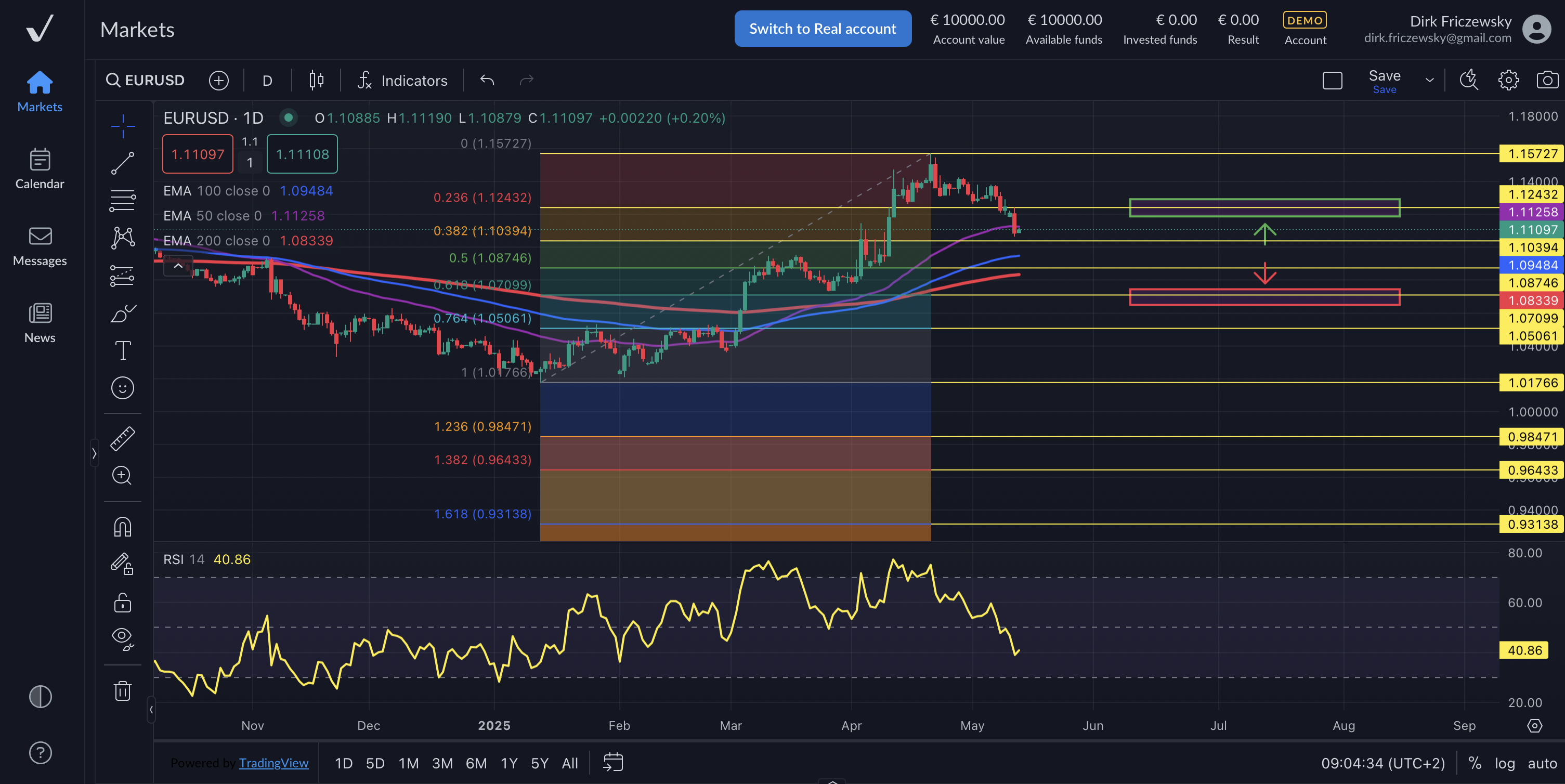Expand the Save layout dropdown arrow
The image size is (1565, 784).
1429,80
